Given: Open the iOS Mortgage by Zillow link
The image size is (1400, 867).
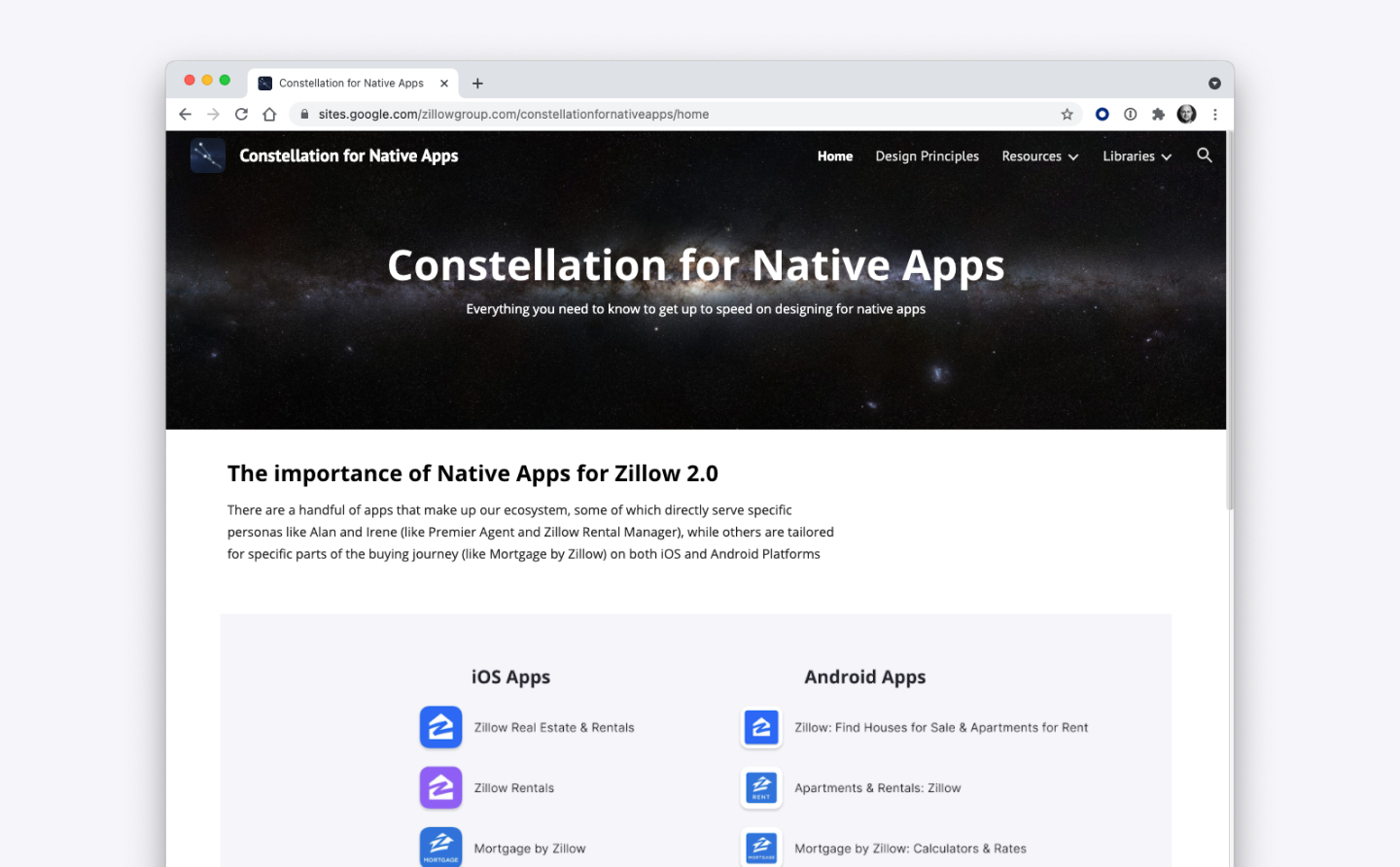Looking at the screenshot, I should pos(530,849).
